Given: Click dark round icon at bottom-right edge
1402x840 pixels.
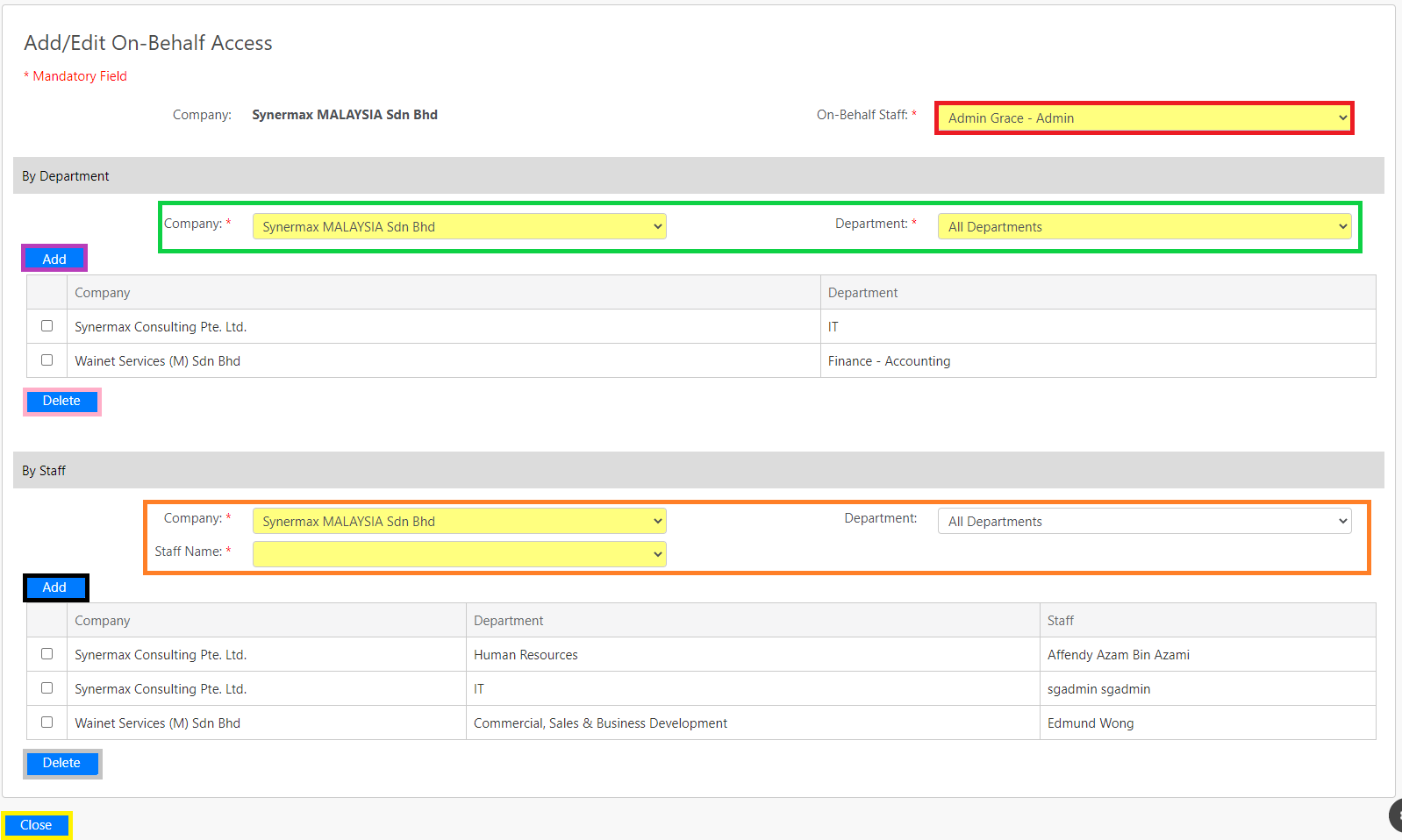Looking at the screenshot, I should [x=1396, y=815].
